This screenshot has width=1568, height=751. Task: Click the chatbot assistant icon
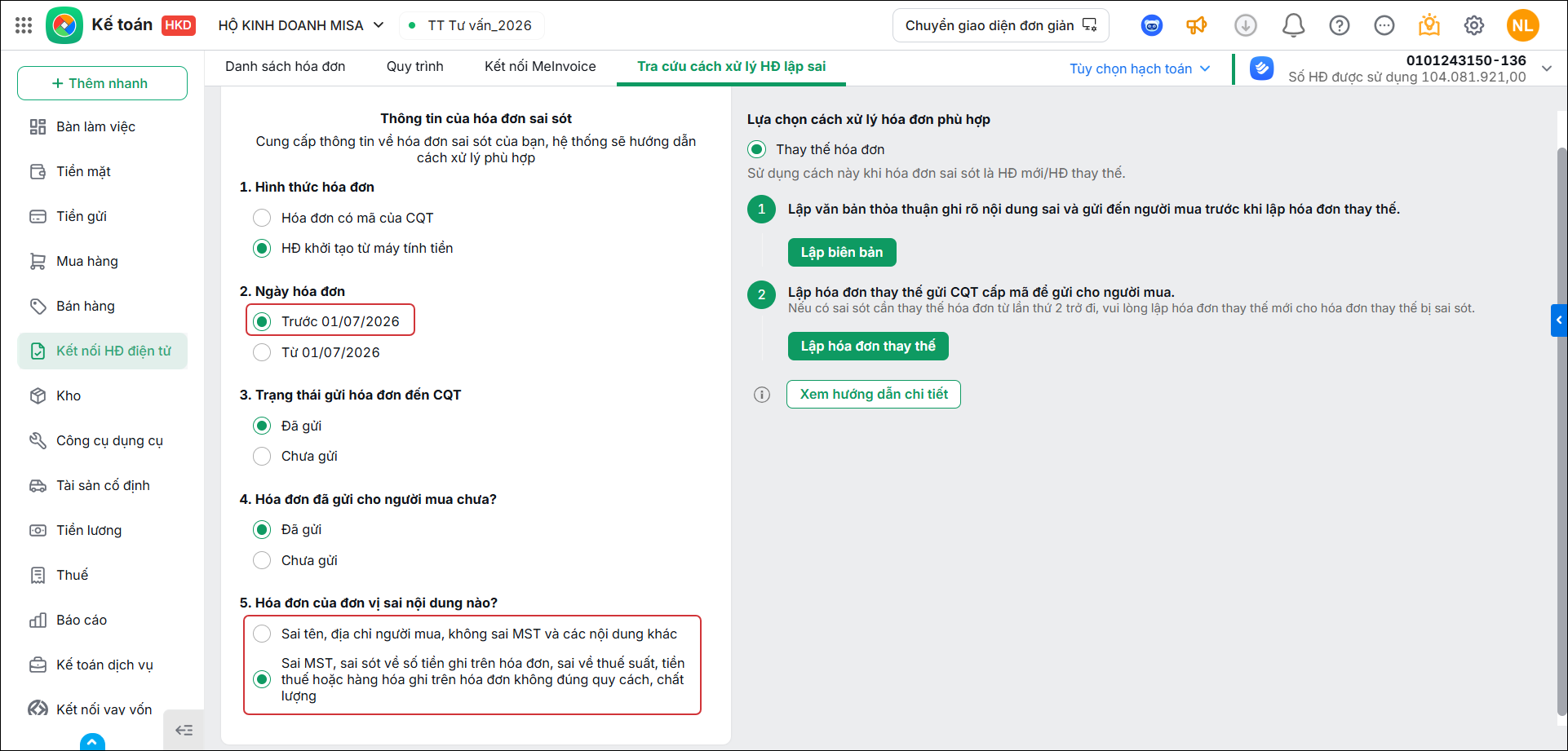[x=1151, y=25]
